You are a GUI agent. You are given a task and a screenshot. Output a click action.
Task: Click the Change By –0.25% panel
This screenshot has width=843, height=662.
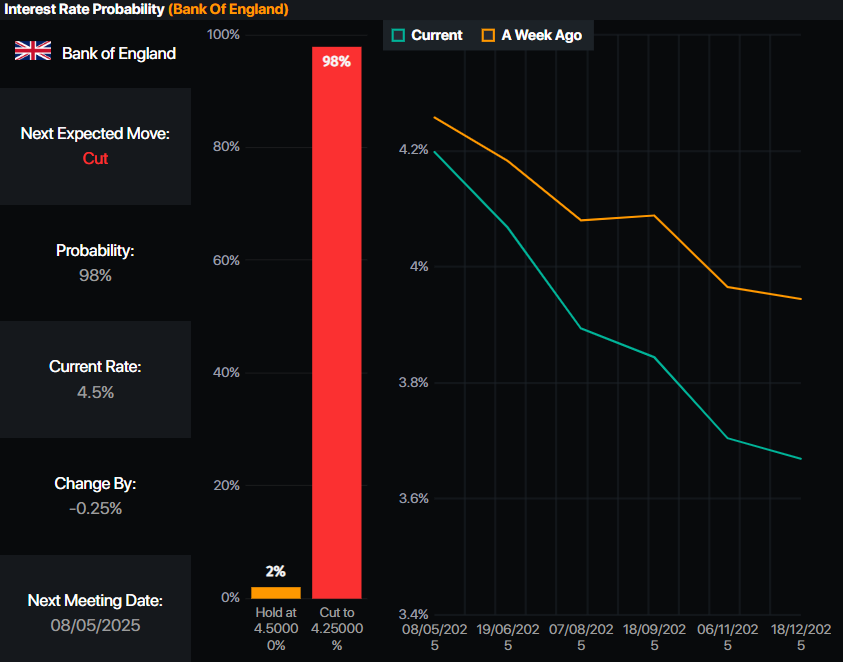tap(95, 496)
